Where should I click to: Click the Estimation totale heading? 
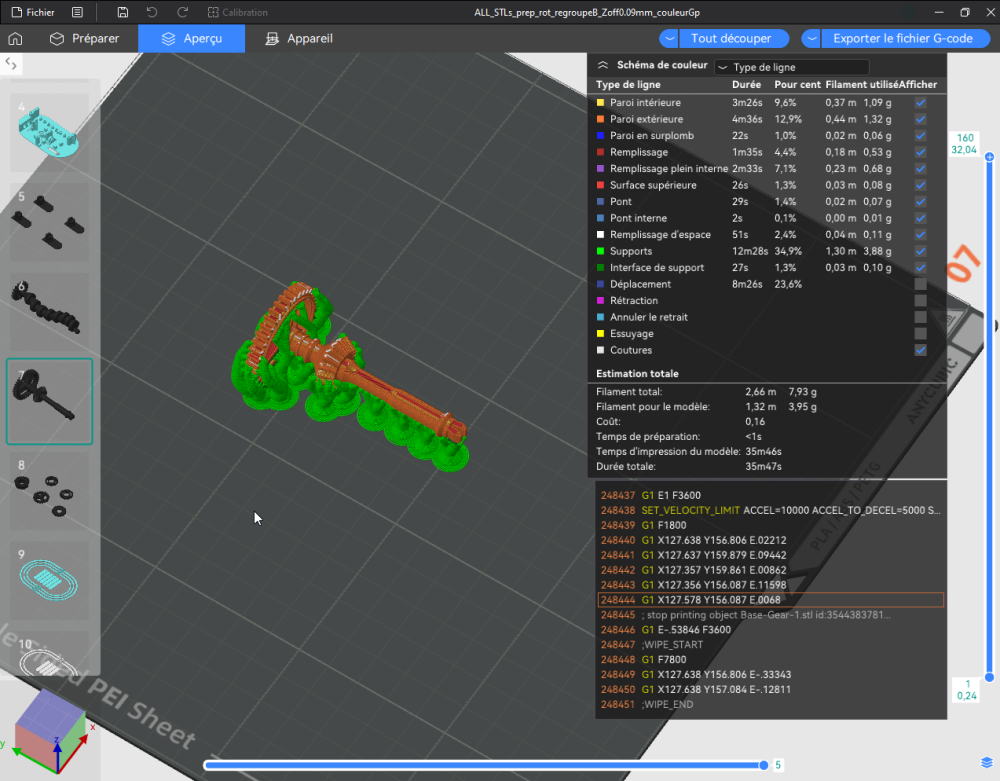click(x=637, y=374)
